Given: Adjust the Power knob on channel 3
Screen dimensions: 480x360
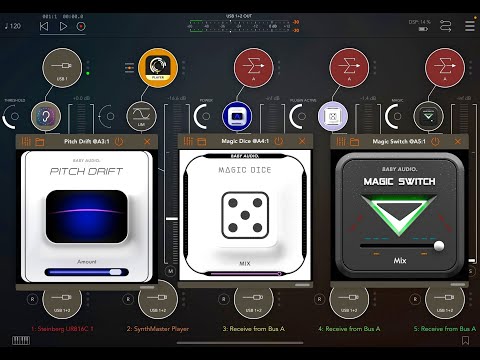Looking at the screenshot, I should [x=203, y=116].
